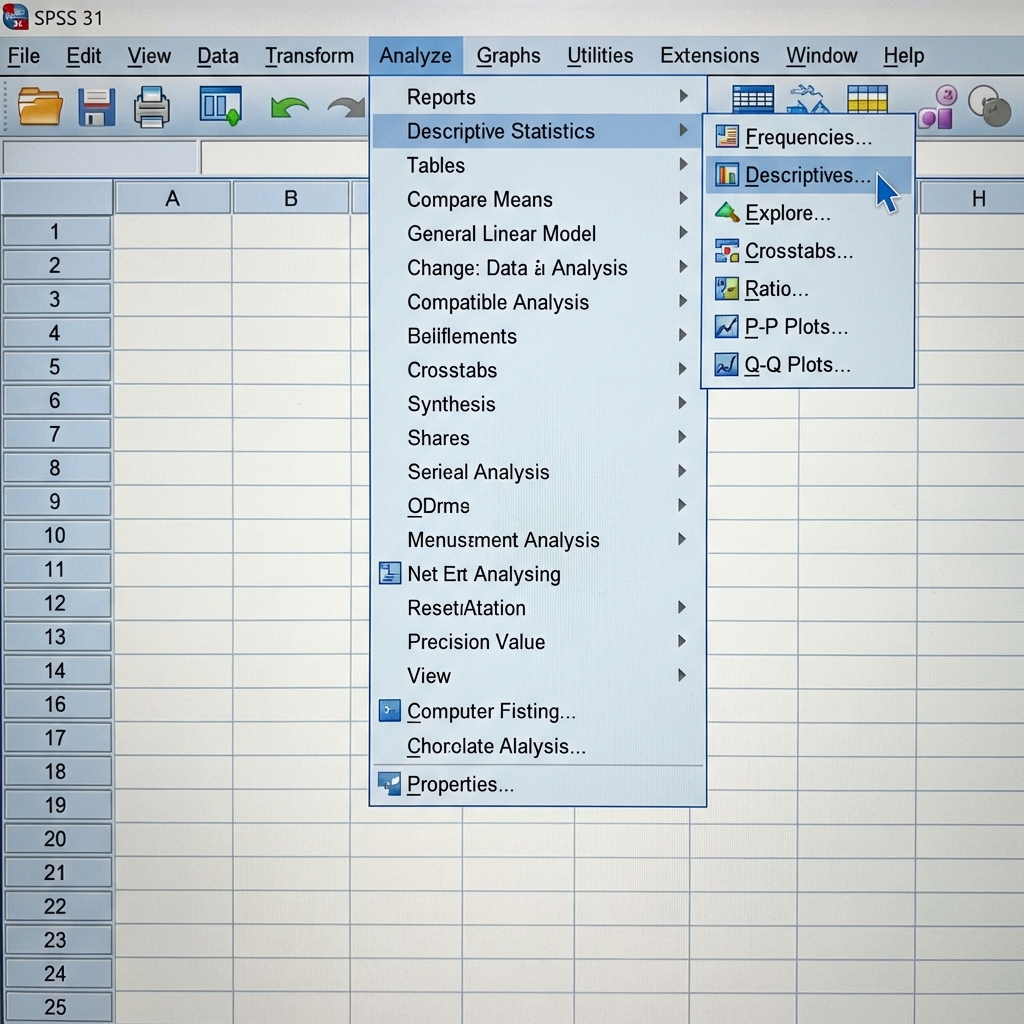
Task: Click the gray Redo arrow icon
Action: (x=346, y=106)
